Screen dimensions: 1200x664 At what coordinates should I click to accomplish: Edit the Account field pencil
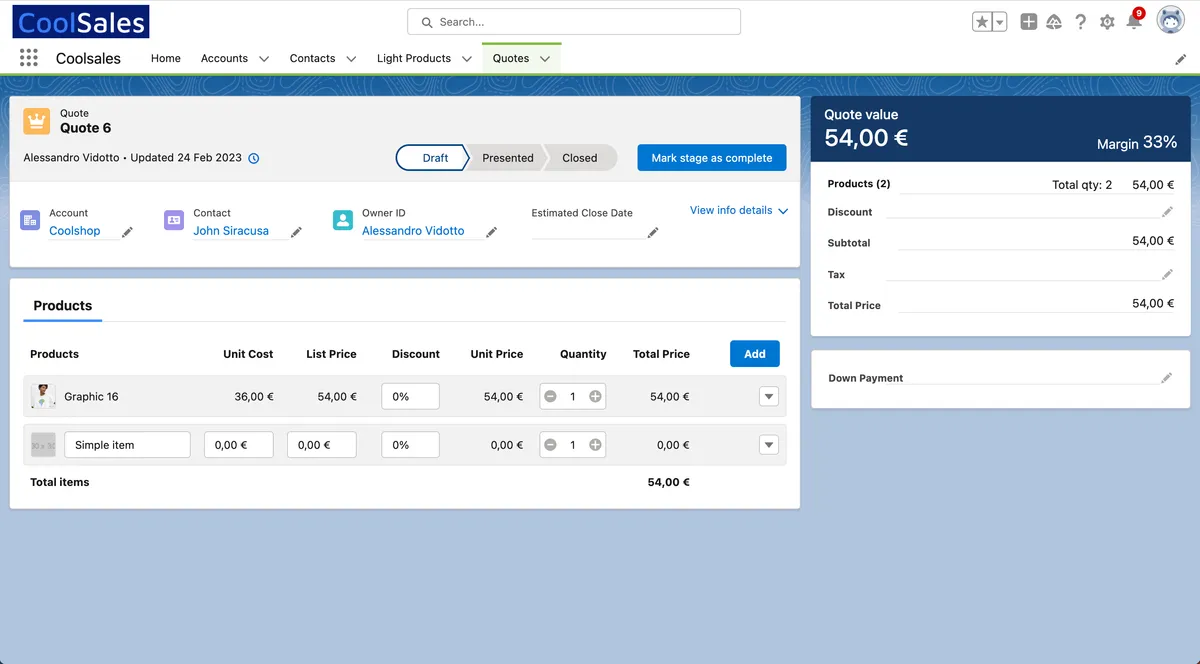(127, 232)
